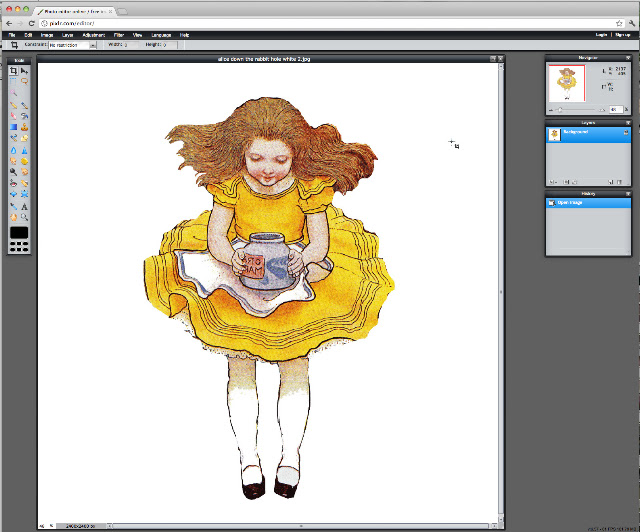
Task: Select the Smudge tool
Action: [x=13, y=161]
